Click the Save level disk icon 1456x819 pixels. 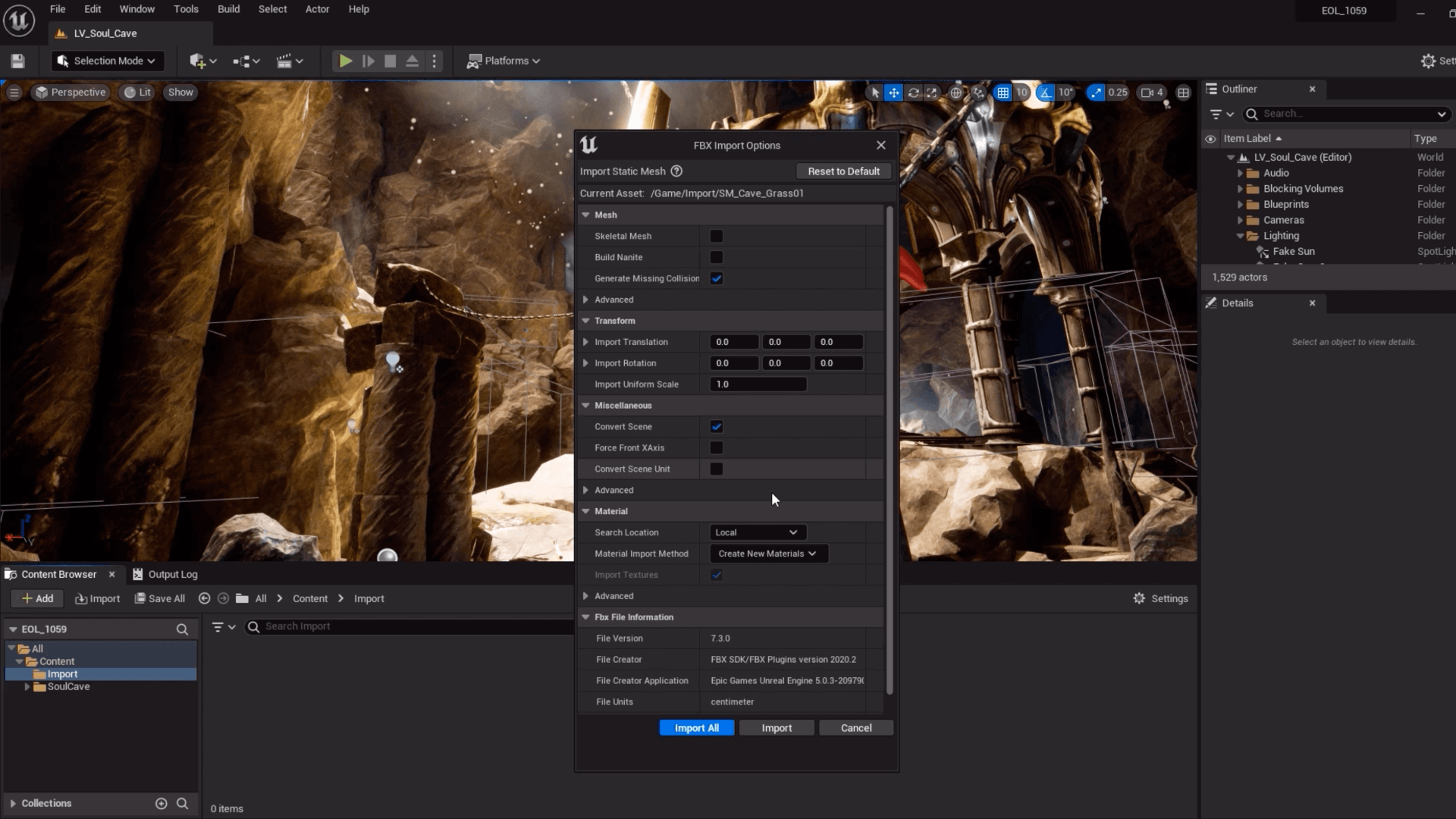pos(18,61)
